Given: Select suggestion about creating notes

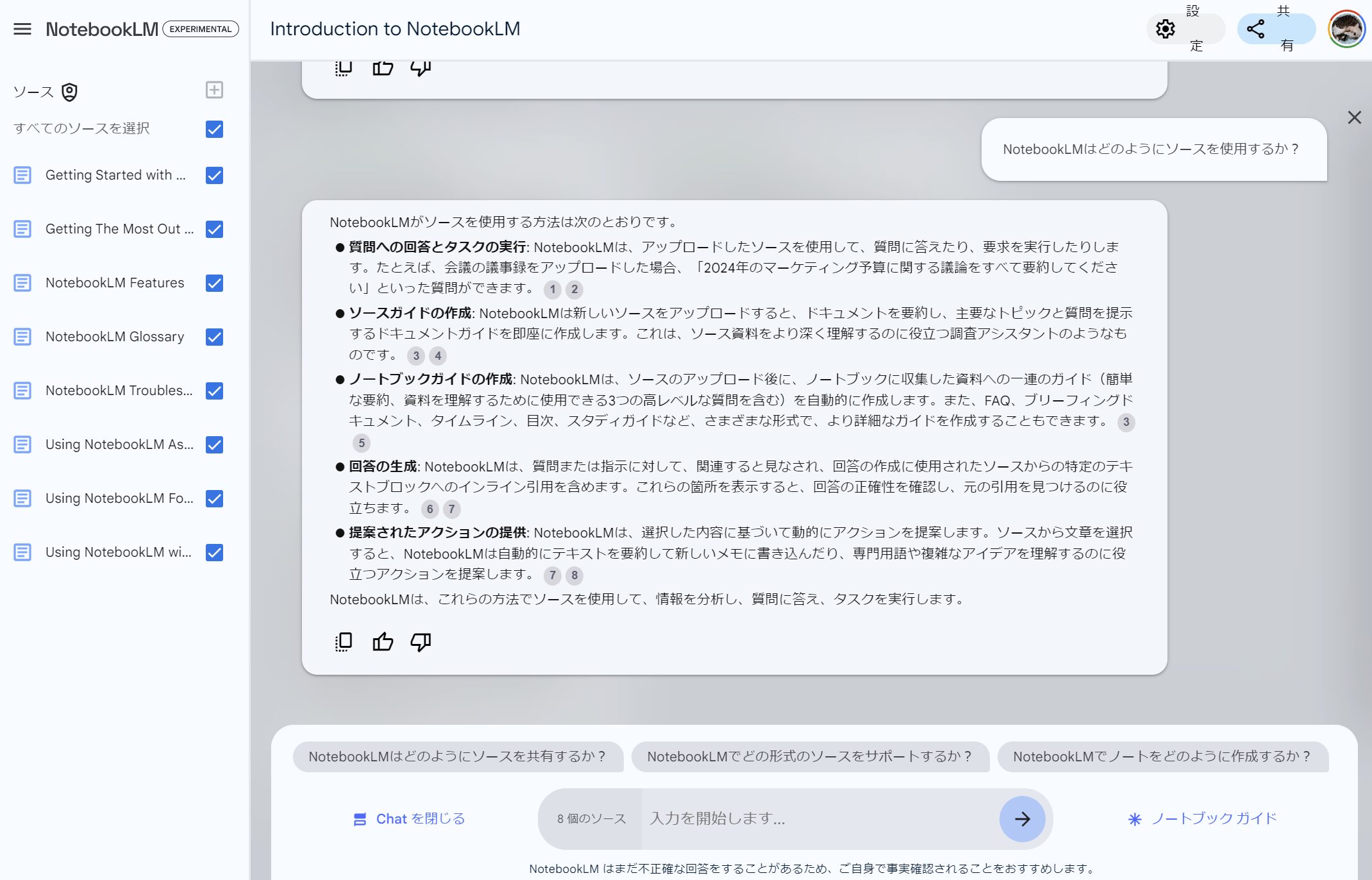Looking at the screenshot, I should [x=1162, y=757].
